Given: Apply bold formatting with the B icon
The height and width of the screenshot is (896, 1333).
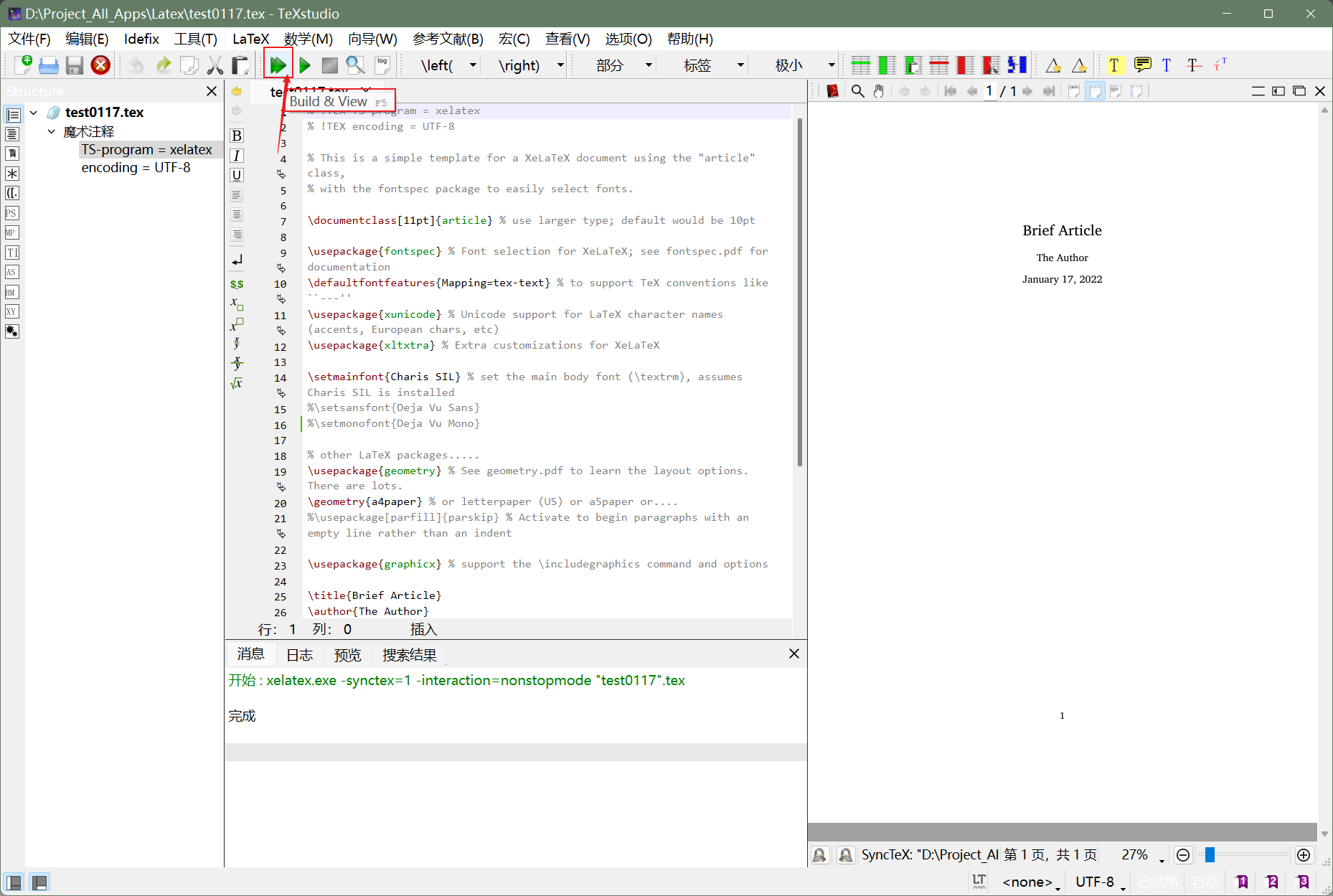Looking at the screenshot, I should coord(236,135).
